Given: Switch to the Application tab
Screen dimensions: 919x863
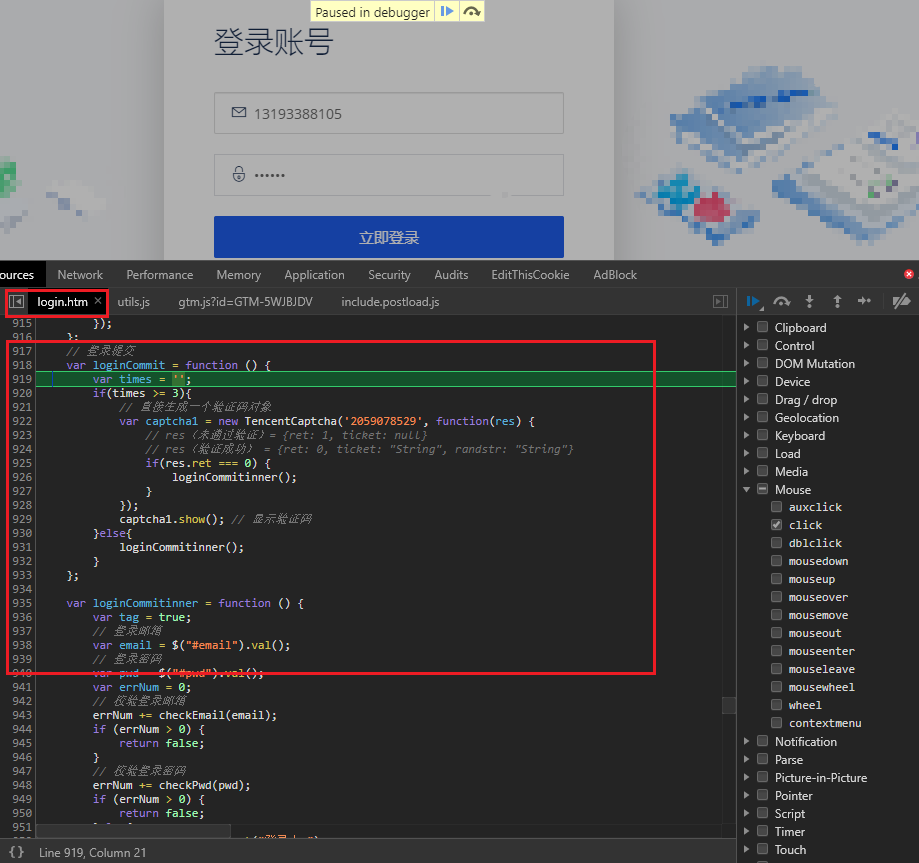Looking at the screenshot, I should click(314, 274).
